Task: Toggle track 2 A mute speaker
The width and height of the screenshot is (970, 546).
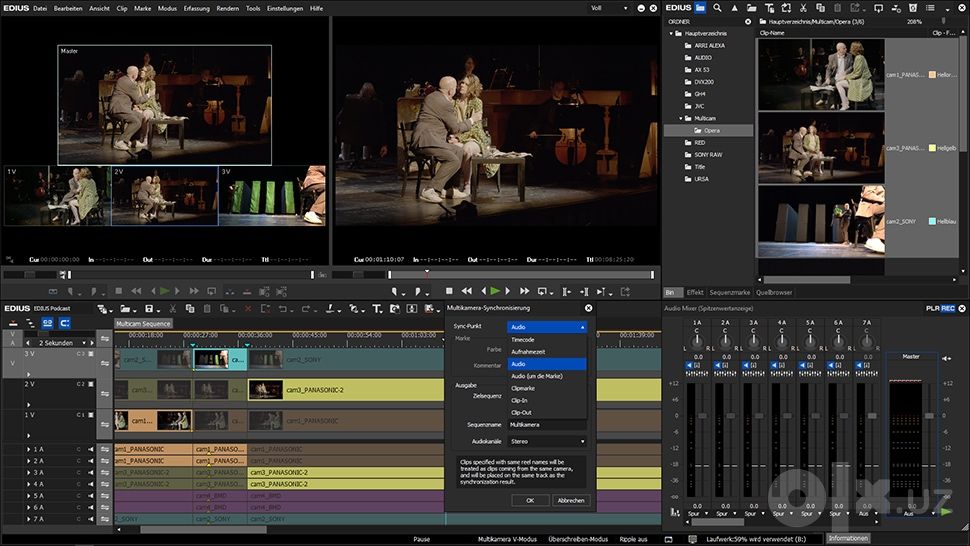Action: coord(91,461)
